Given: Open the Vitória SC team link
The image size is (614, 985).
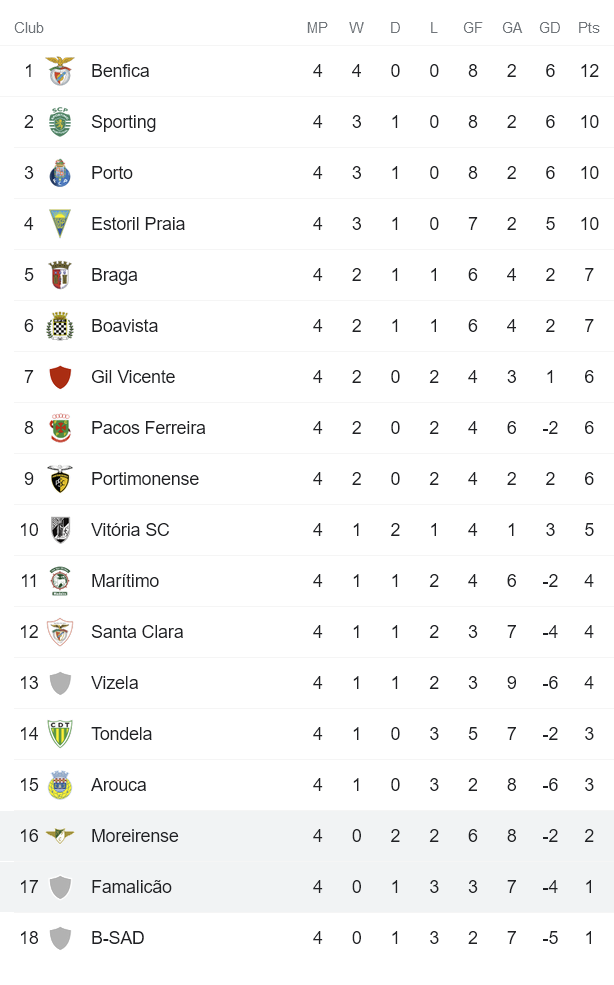Looking at the screenshot, I should tap(130, 530).
